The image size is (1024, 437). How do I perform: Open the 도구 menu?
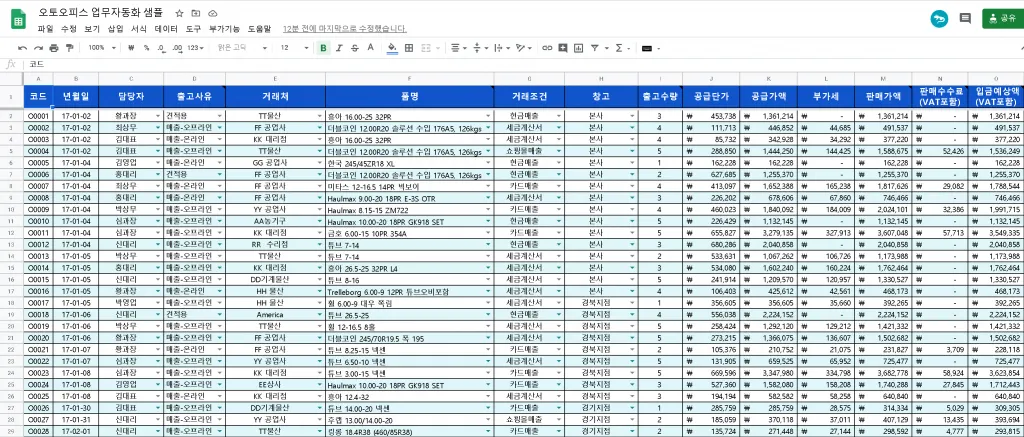point(193,29)
